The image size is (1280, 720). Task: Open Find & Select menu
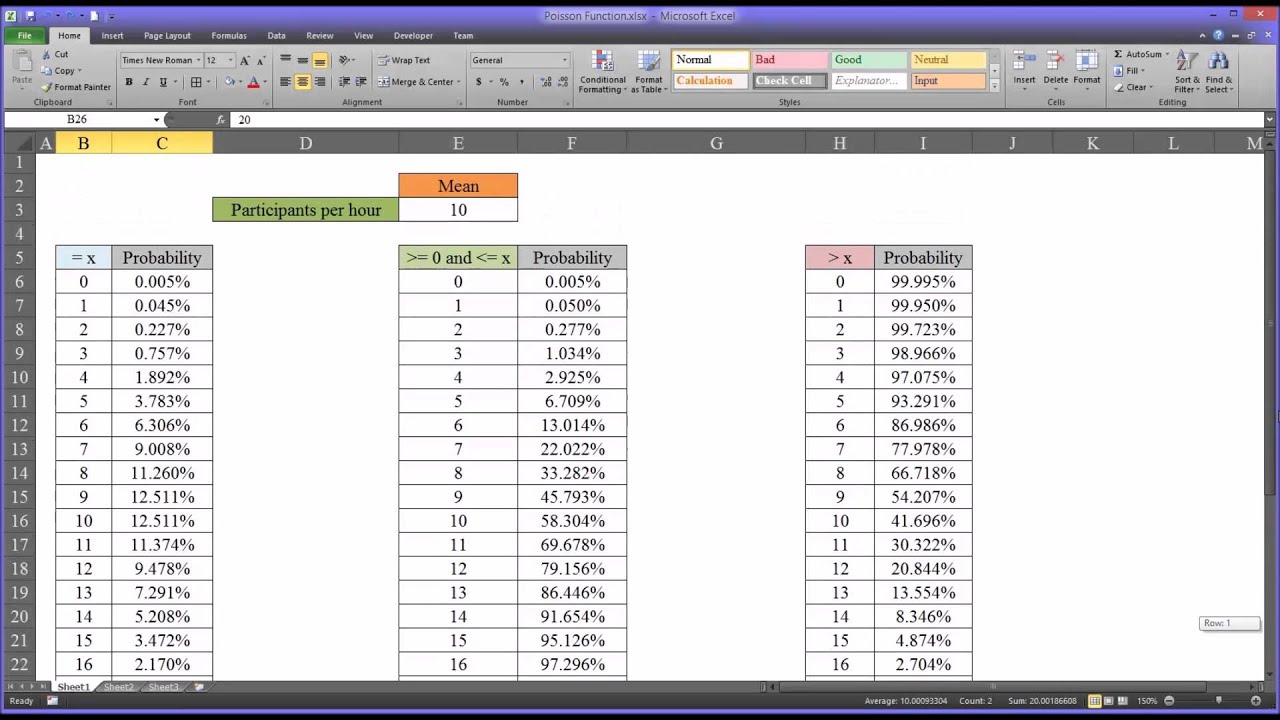(1218, 72)
